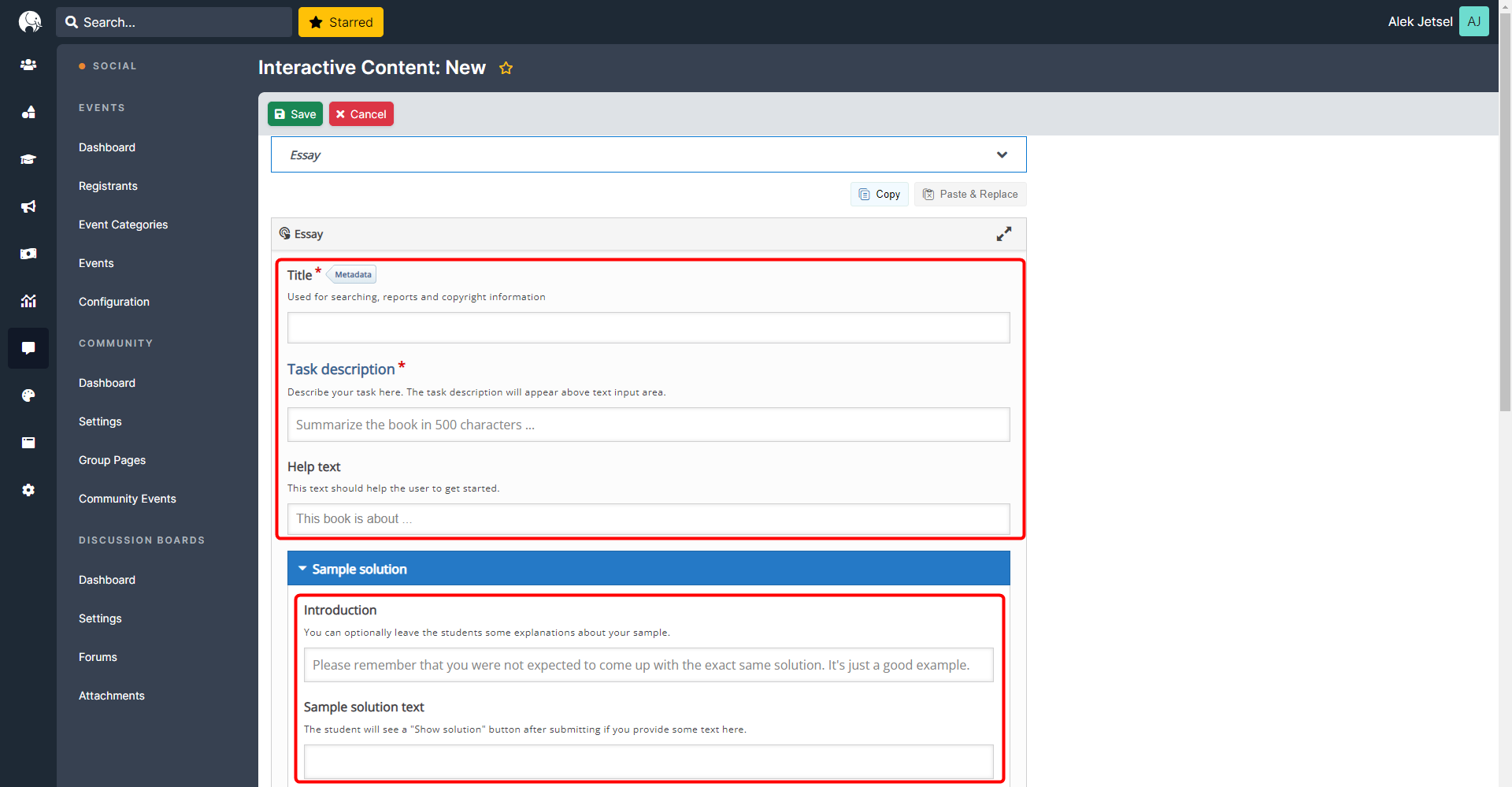Click the Essay header icon

284,233
